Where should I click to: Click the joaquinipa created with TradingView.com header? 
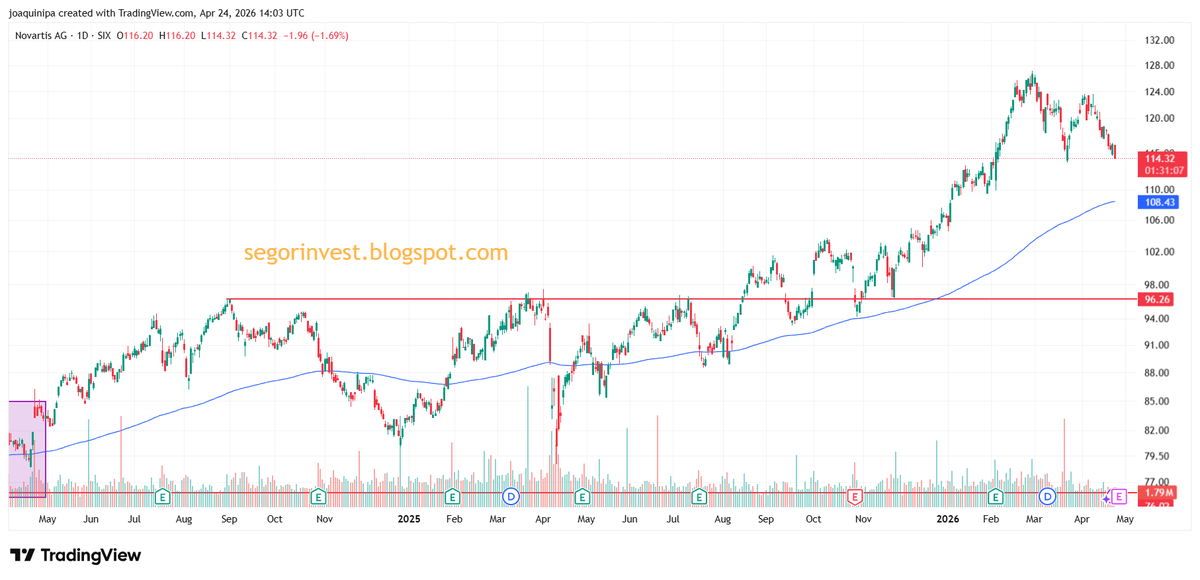pos(158,13)
